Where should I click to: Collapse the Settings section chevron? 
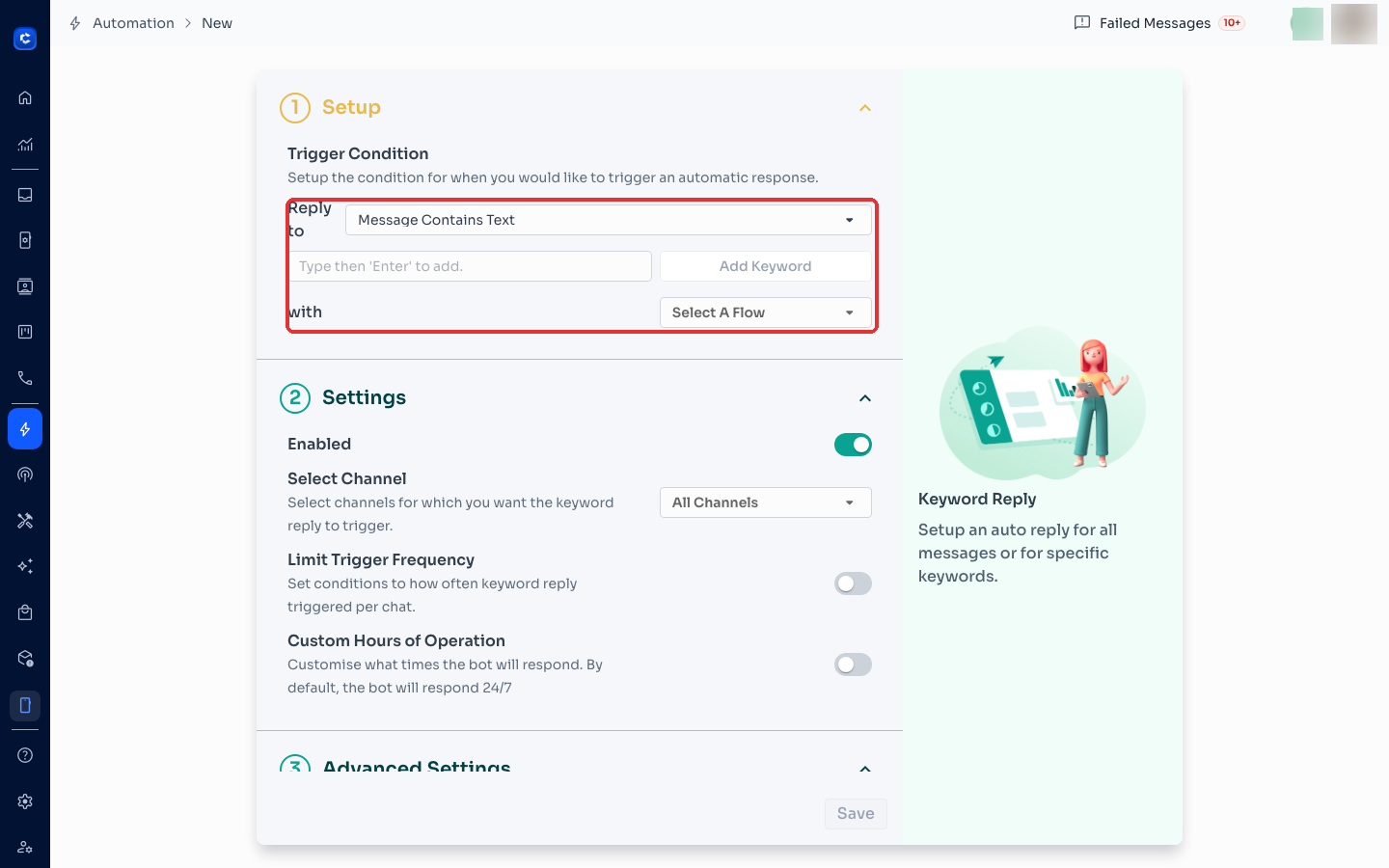pyautogui.click(x=865, y=398)
